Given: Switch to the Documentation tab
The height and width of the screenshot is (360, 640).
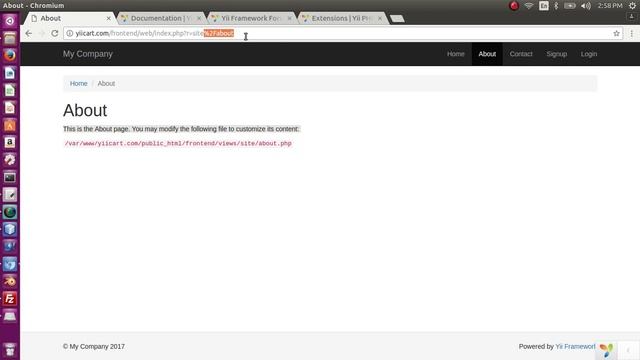Looking at the screenshot, I should [x=161, y=18].
